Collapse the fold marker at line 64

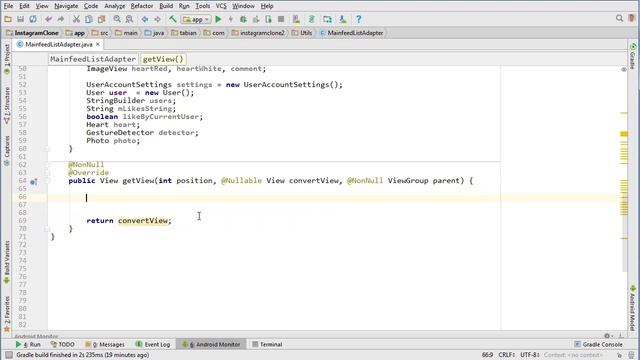click(x=47, y=180)
